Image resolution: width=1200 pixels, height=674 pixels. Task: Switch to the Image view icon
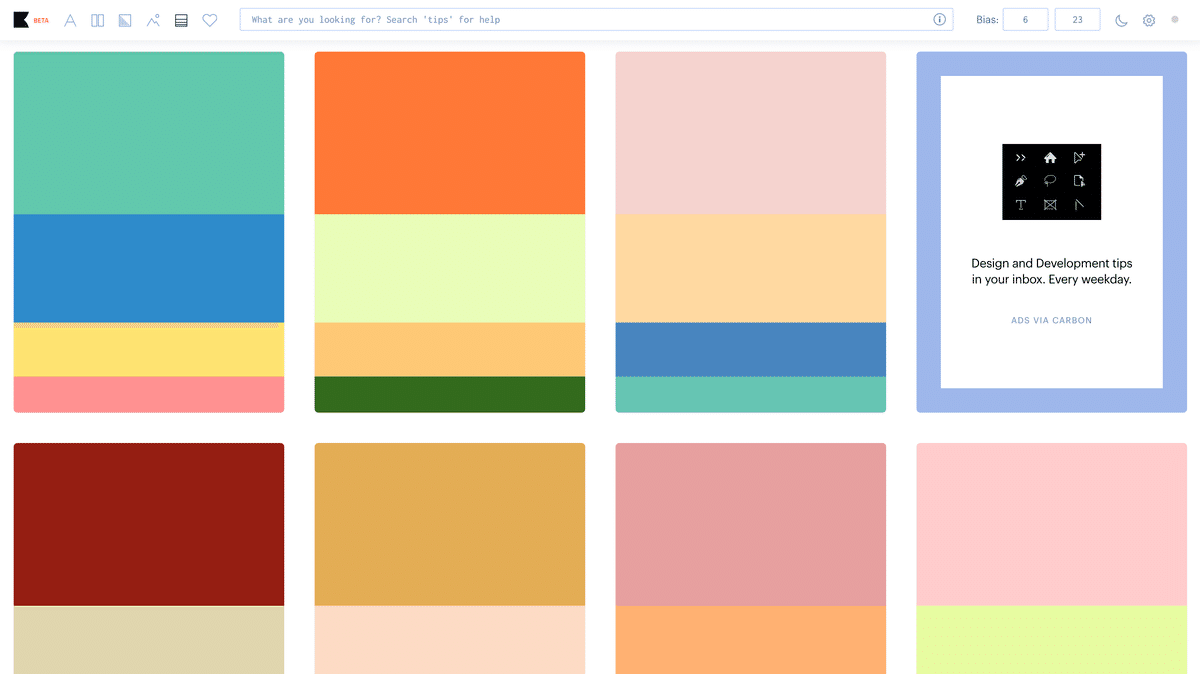point(153,20)
